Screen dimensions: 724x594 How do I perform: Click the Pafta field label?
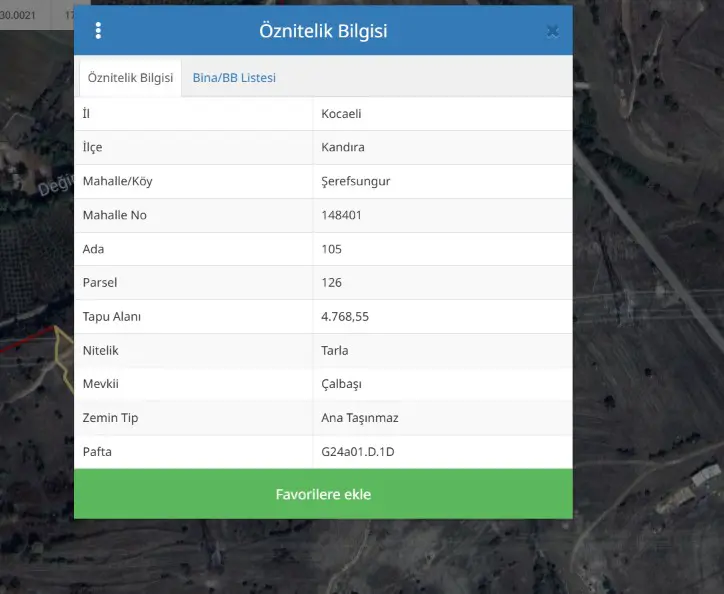pos(97,452)
